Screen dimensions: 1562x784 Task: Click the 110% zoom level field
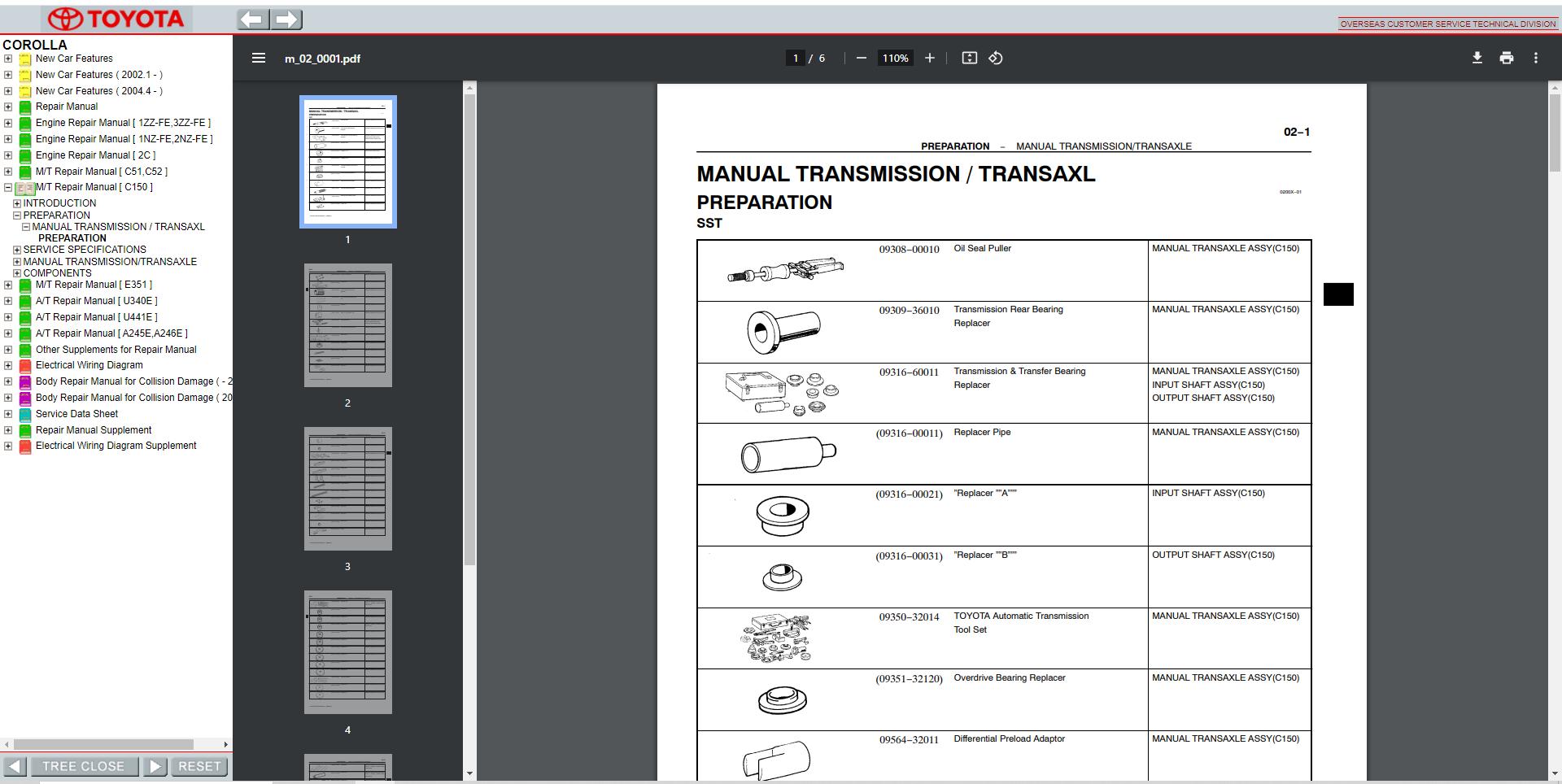click(895, 58)
